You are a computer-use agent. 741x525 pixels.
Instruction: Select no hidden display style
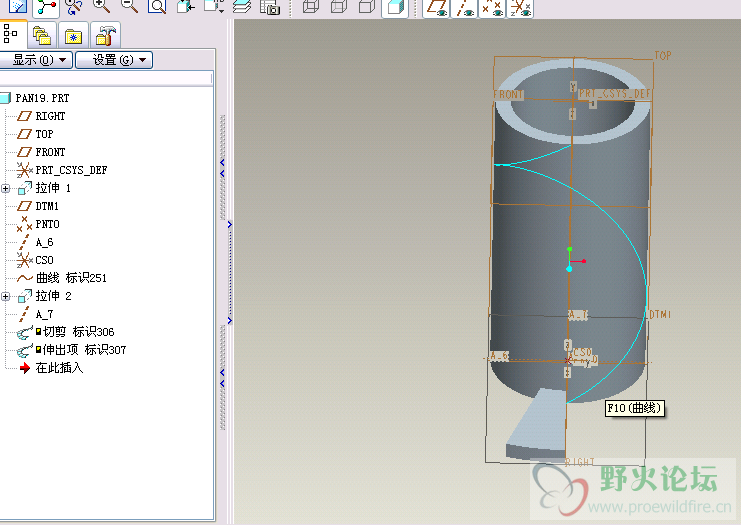(x=367, y=7)
